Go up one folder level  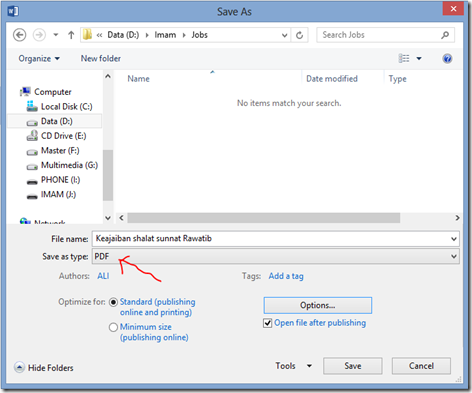tap(71, 35)
